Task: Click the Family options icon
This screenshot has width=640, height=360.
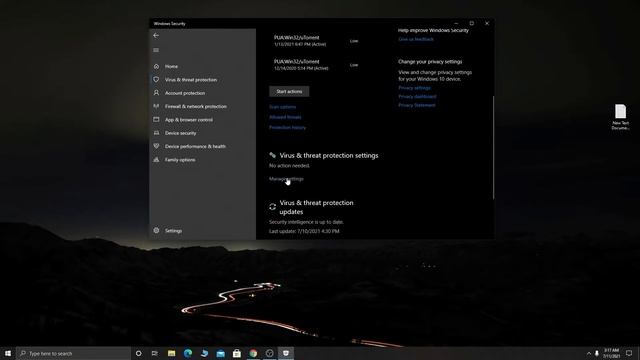Action: [x=156, y=160]
